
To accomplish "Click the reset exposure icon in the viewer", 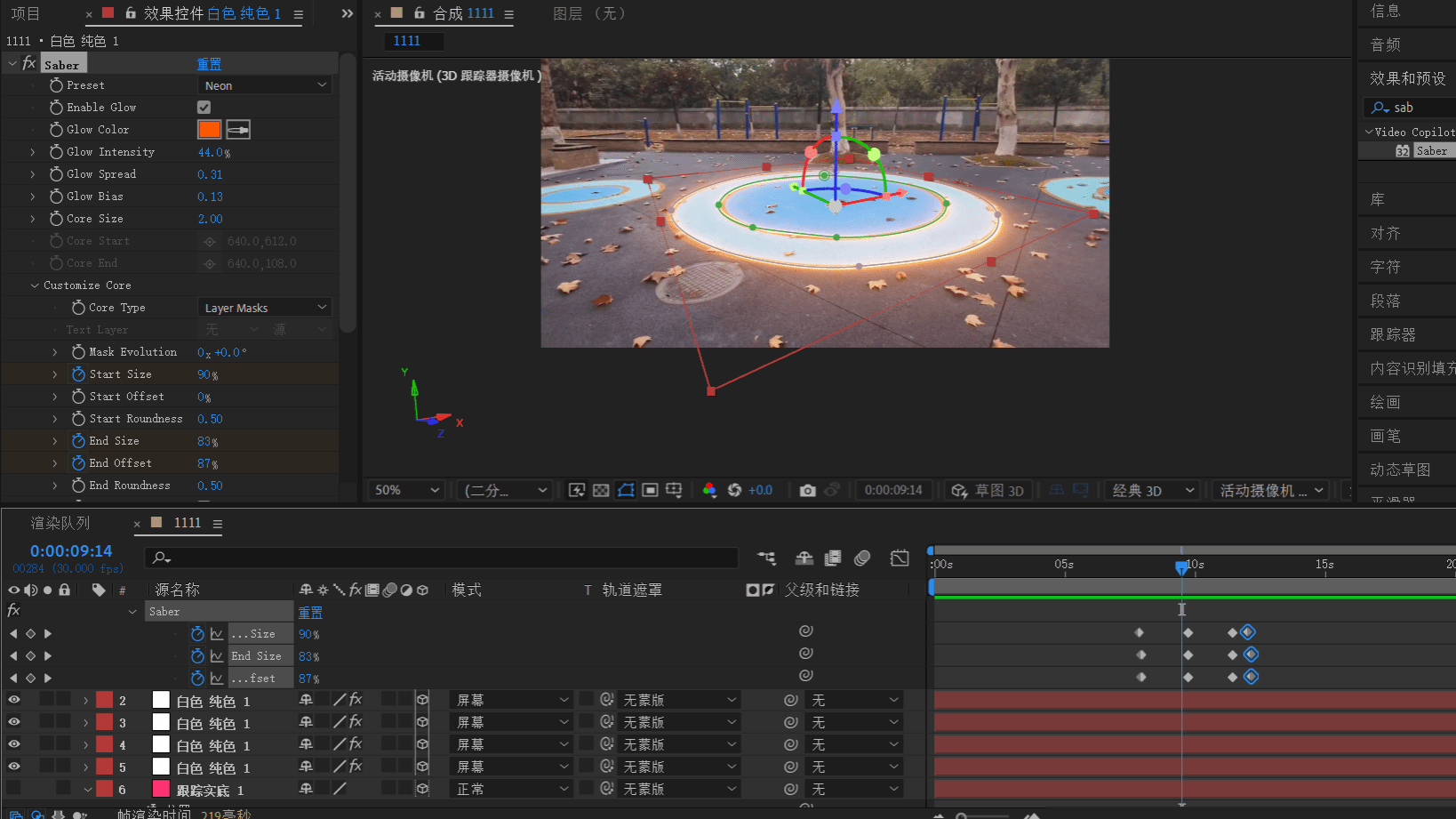I will [734, 490].
